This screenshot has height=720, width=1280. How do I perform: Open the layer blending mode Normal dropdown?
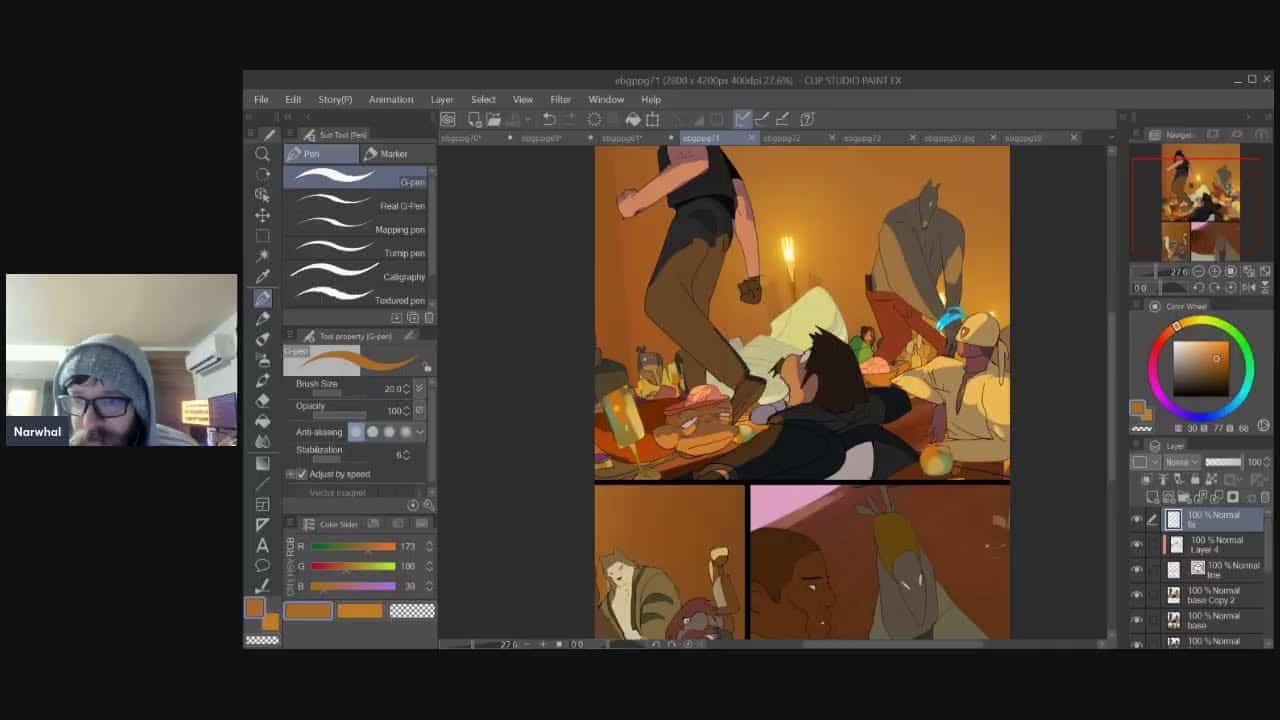coord(1181,462)
